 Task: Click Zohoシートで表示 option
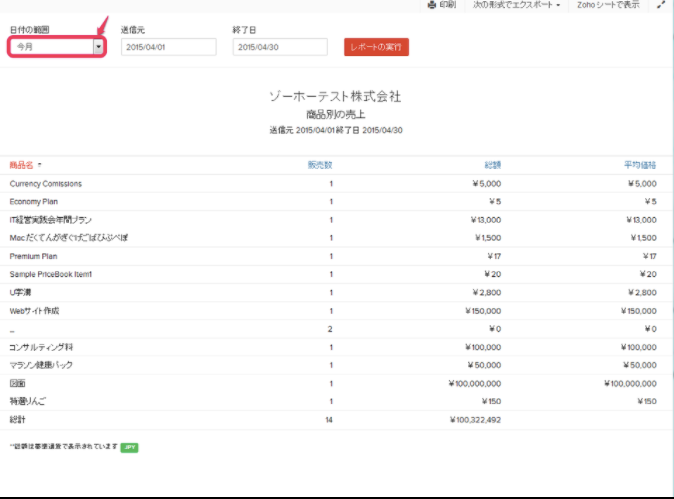click(608, 5)
